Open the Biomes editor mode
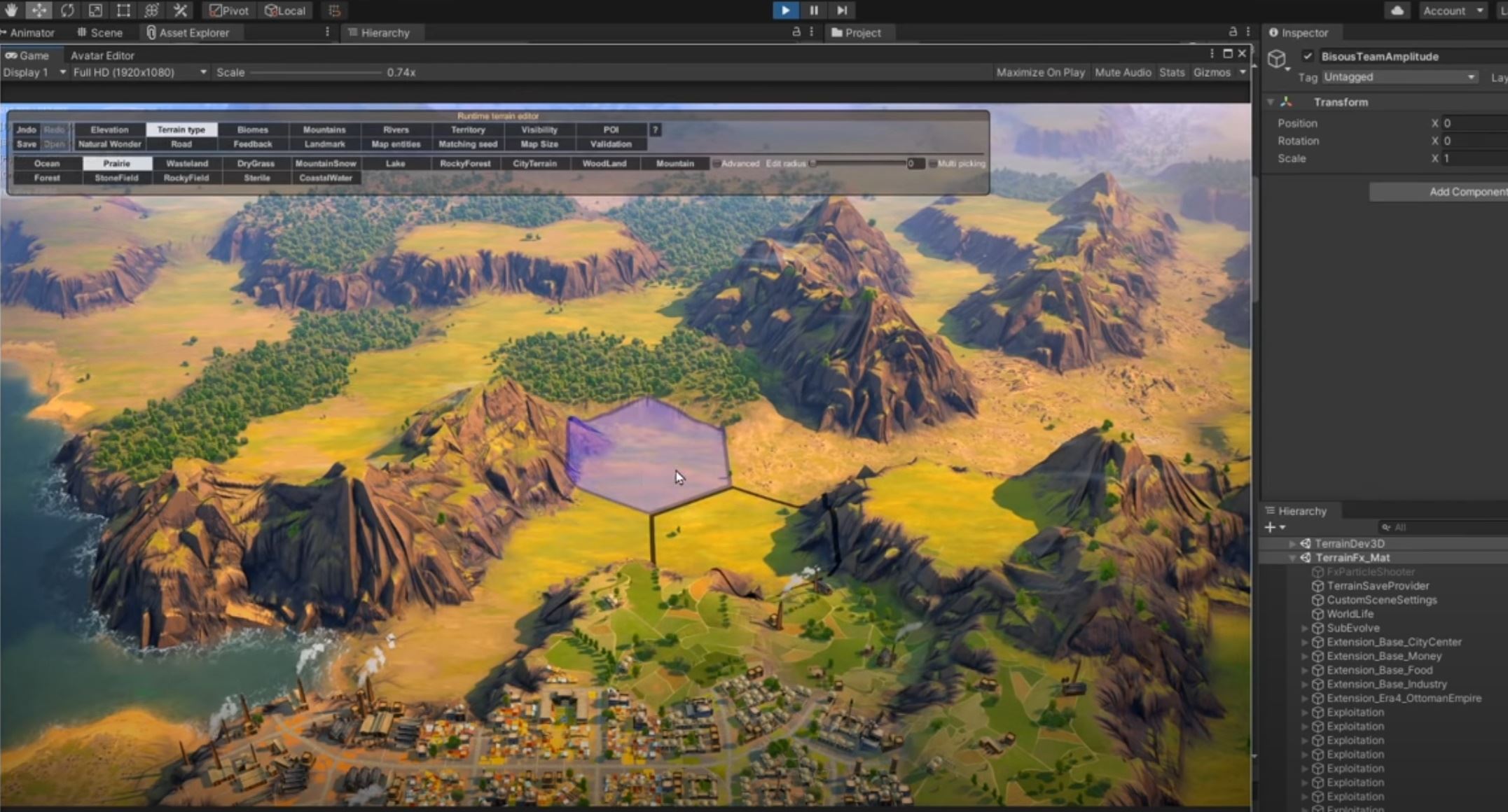Image resolution: width=1508 pixels, height=812 pixels. click(253, 129)
